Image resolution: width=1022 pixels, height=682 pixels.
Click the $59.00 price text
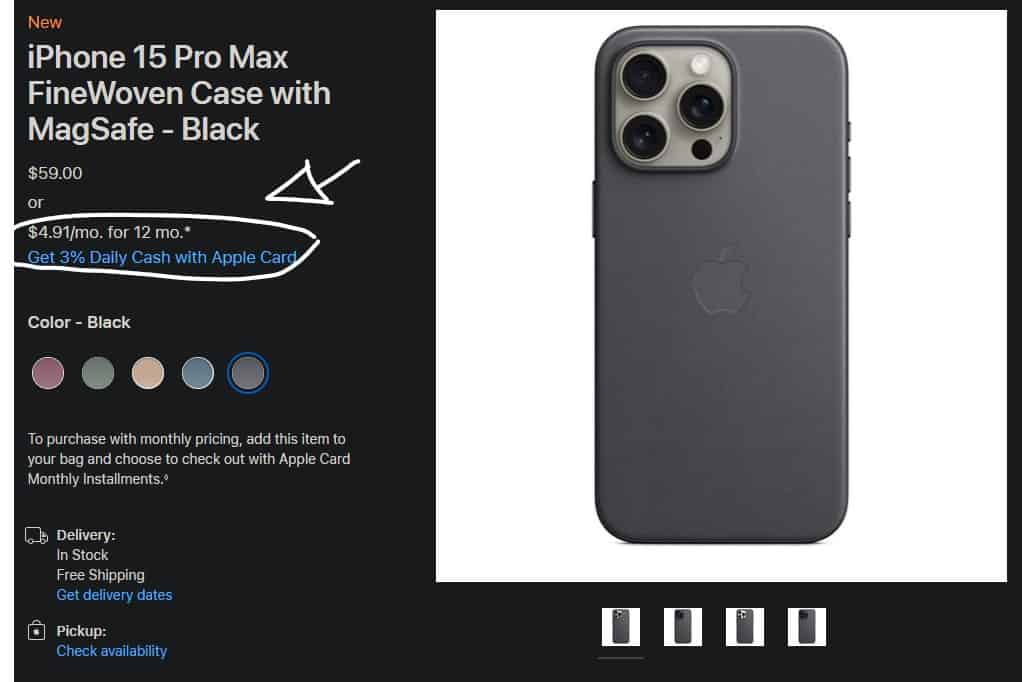pyautogui.click(x=55, y=173)
